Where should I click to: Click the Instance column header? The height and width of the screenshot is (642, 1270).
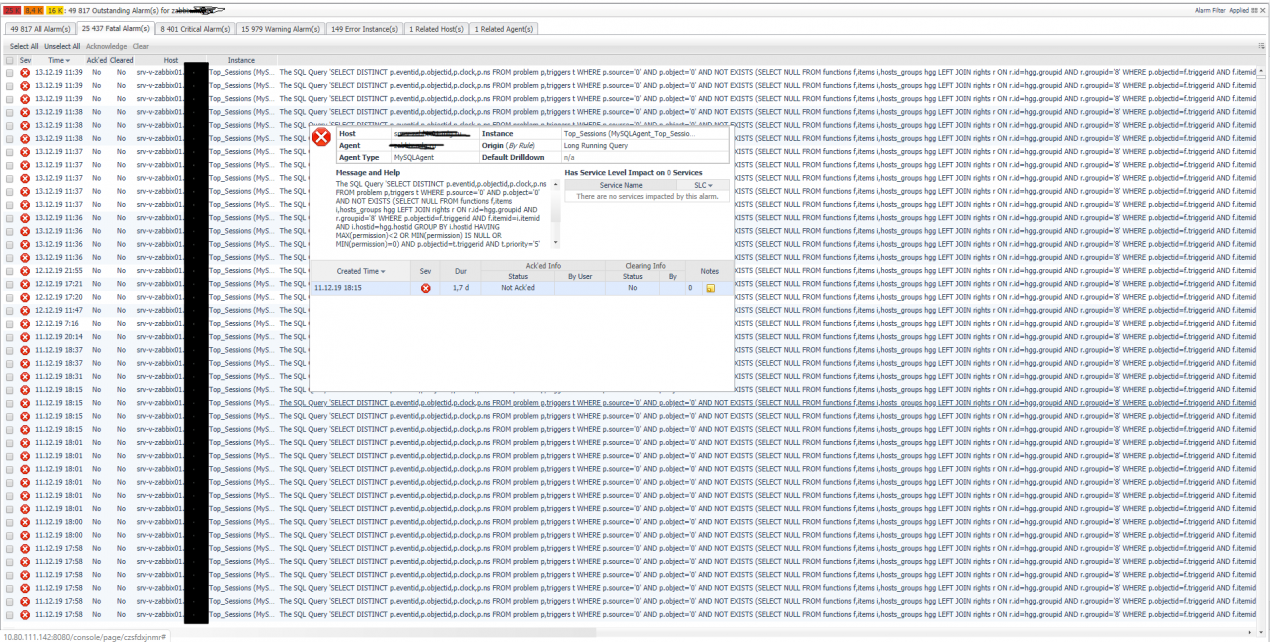pos(241,60)
